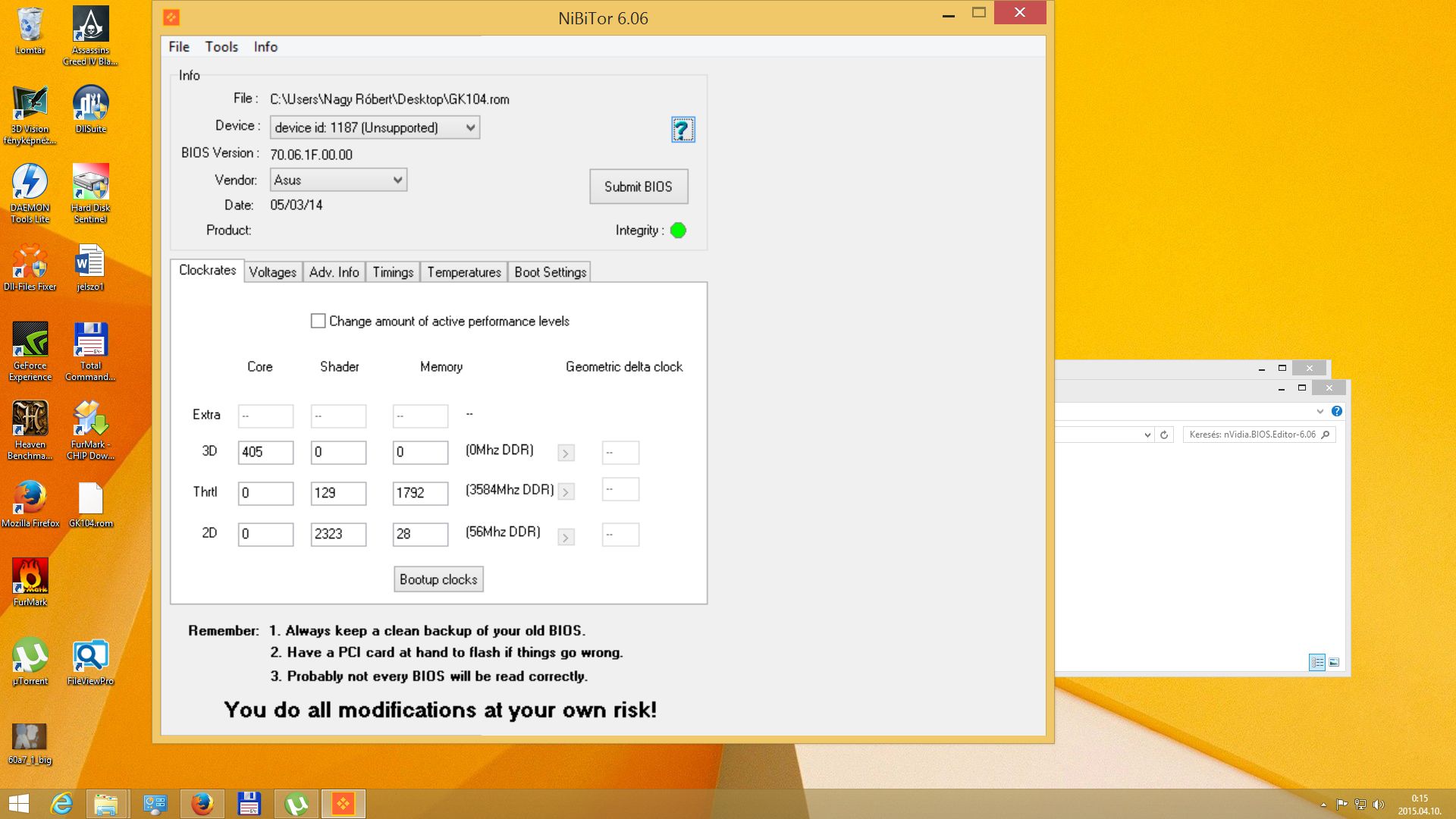Click the 2D Shader field showing 2323
The image size is (1456, 819).
pyautogui.click(x=338, y=534)
